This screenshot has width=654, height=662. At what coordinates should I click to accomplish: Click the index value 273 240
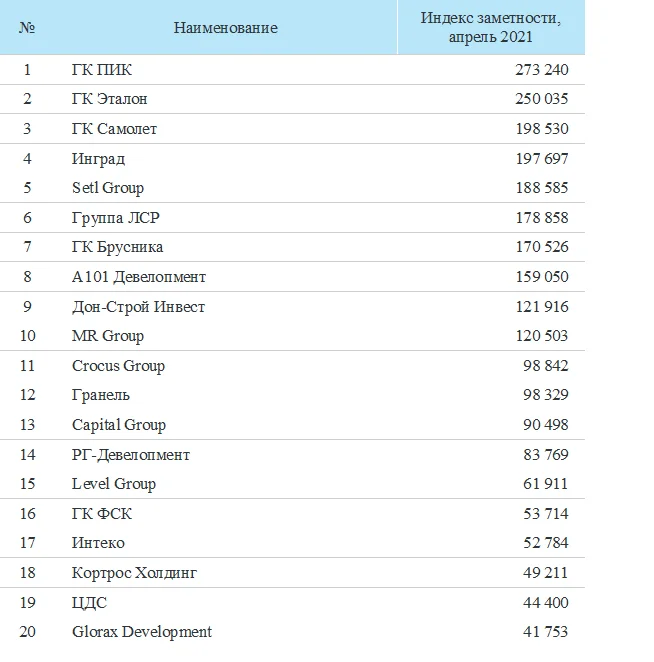(540, 70)
